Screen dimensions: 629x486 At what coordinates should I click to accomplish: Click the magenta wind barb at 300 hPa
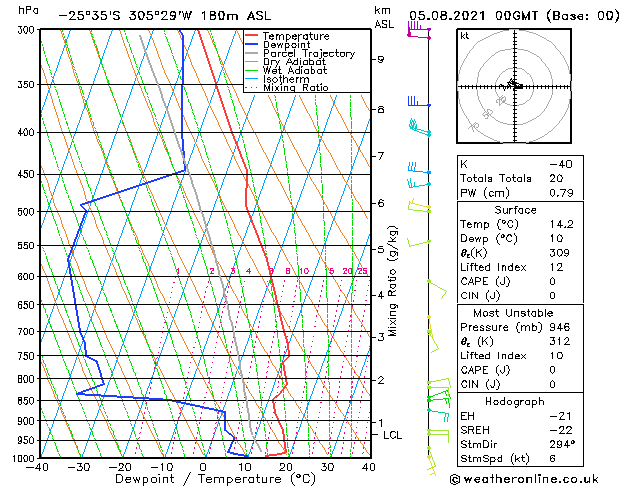(419, 31)
